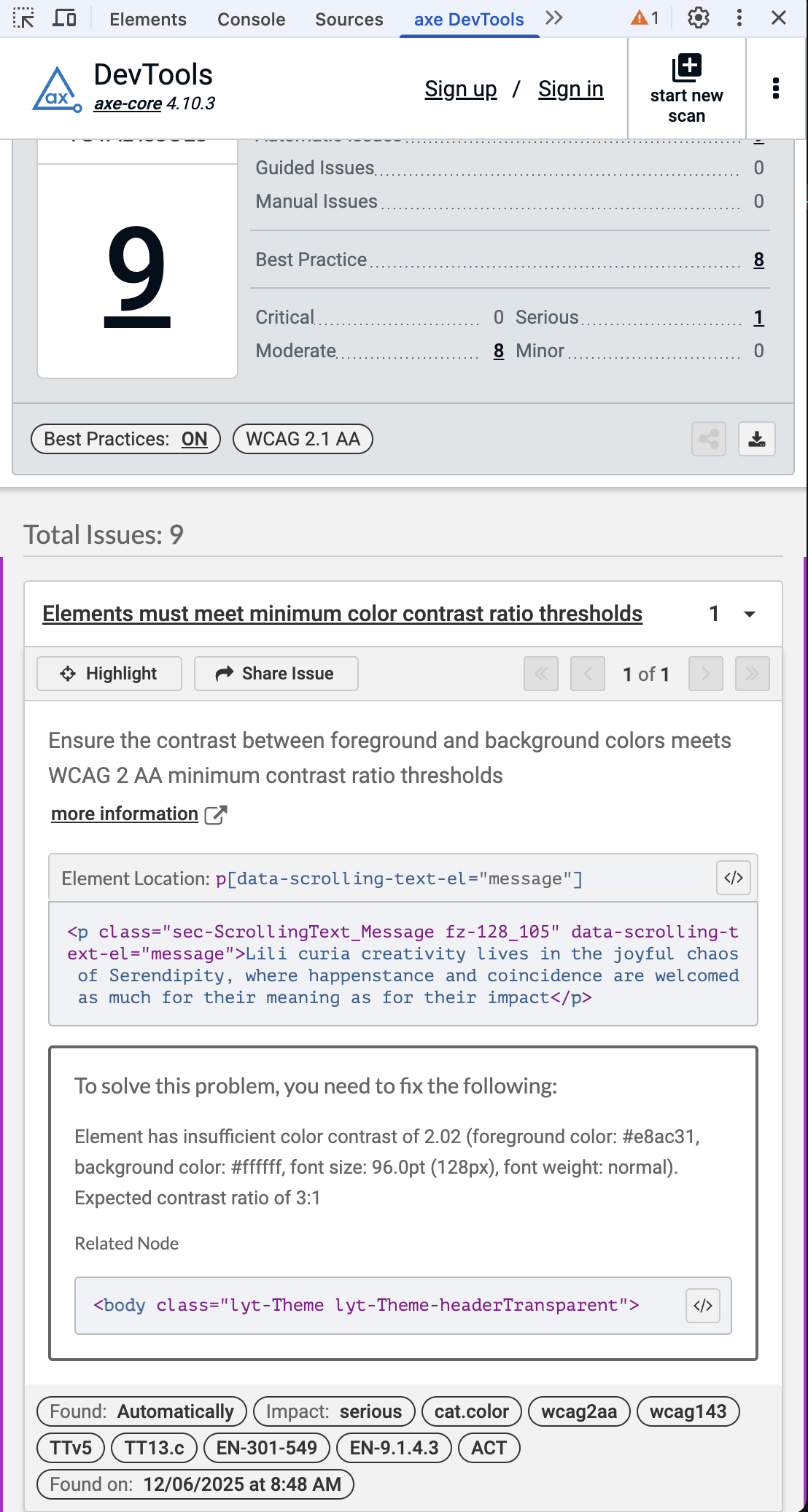Click the total issues number 9
The width and height of the screenshot is (808, 1512).
click(x=137, y=276)
